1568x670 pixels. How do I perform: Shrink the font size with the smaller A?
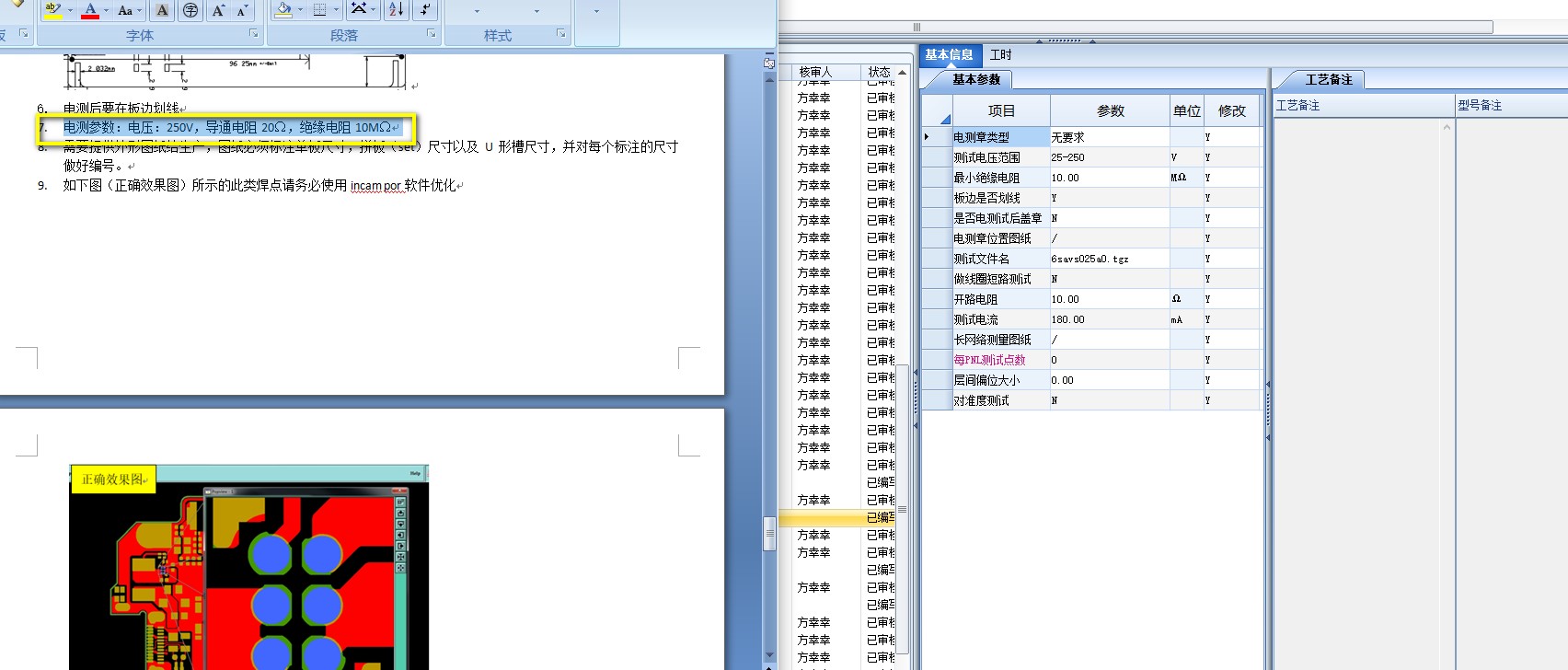(242, 10)
